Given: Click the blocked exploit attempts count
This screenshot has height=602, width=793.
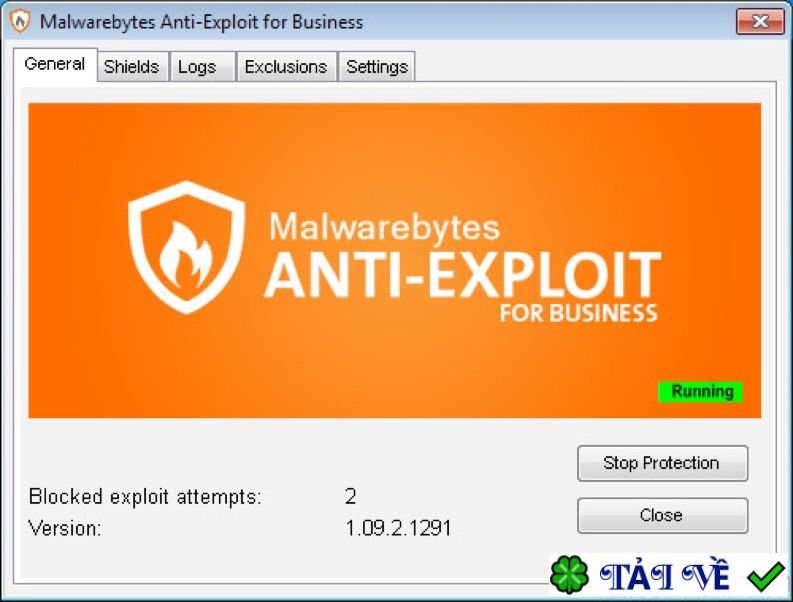Looking at the screenshot, I should point(350,496).
